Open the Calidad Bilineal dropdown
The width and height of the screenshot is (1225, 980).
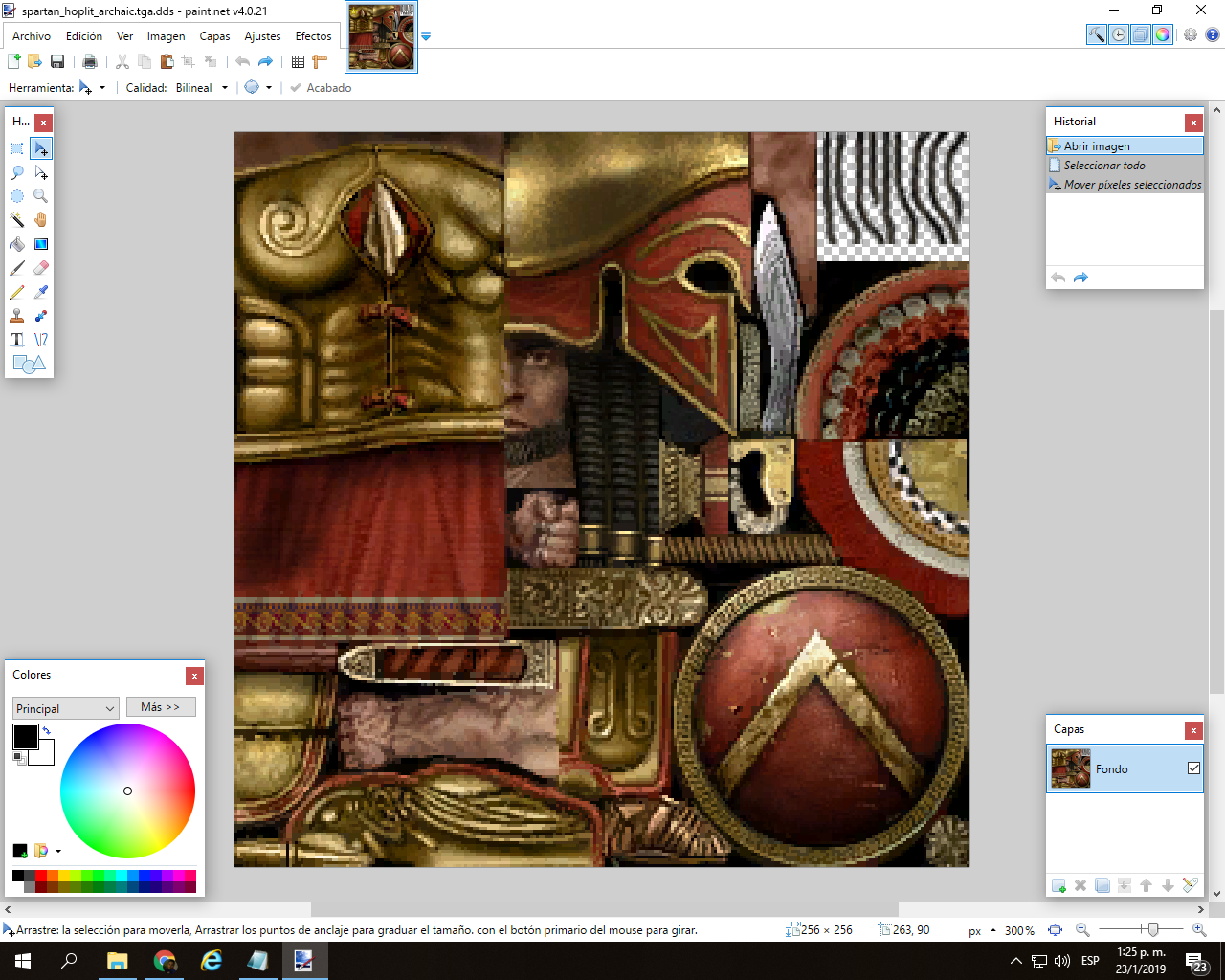coord(202,87)
